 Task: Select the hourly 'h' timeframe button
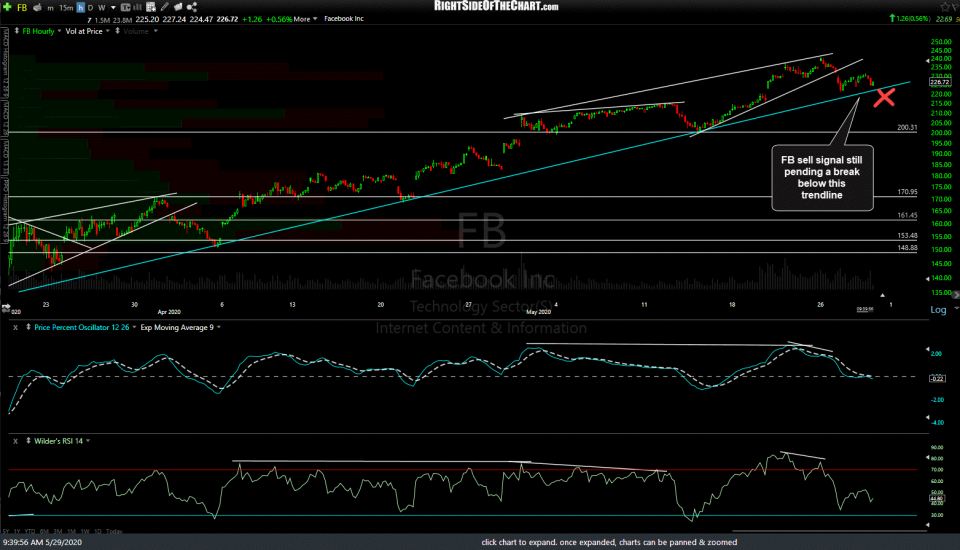(x=80, y=8)
